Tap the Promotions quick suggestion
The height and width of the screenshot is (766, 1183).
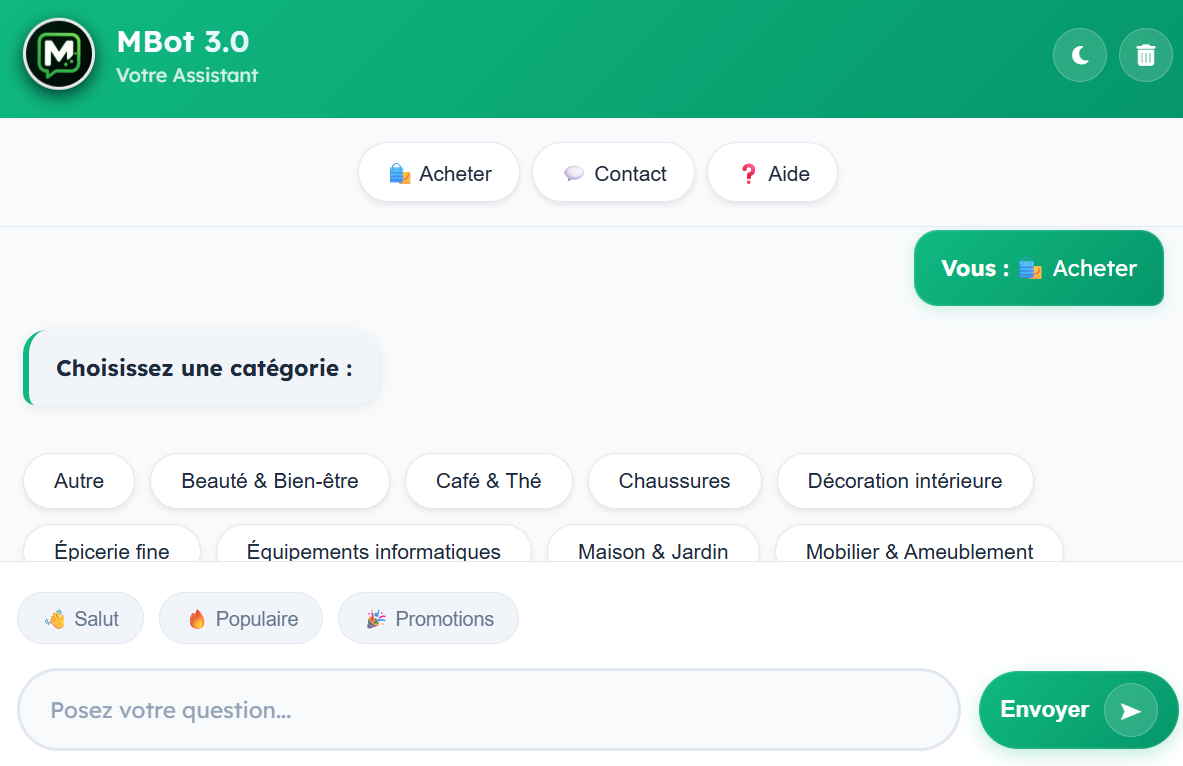(428, 619)
